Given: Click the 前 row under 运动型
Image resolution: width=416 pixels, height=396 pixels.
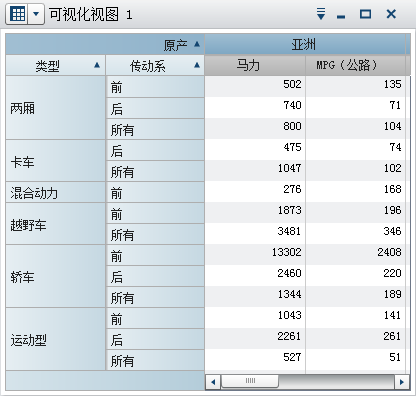Looking at the screenshot, I should tap(155, 318).
